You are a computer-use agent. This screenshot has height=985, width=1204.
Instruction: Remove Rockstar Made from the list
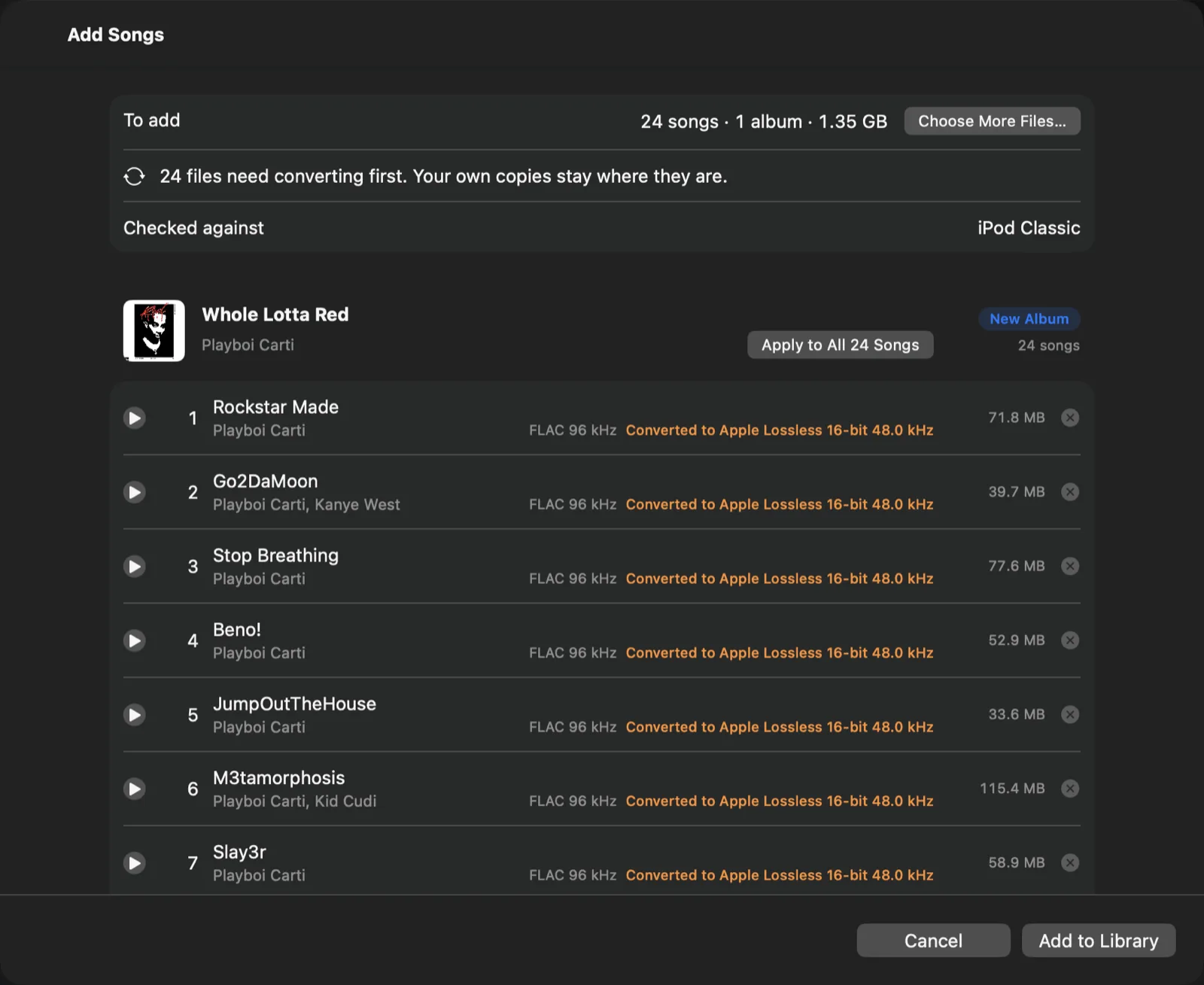[1070, 418]
